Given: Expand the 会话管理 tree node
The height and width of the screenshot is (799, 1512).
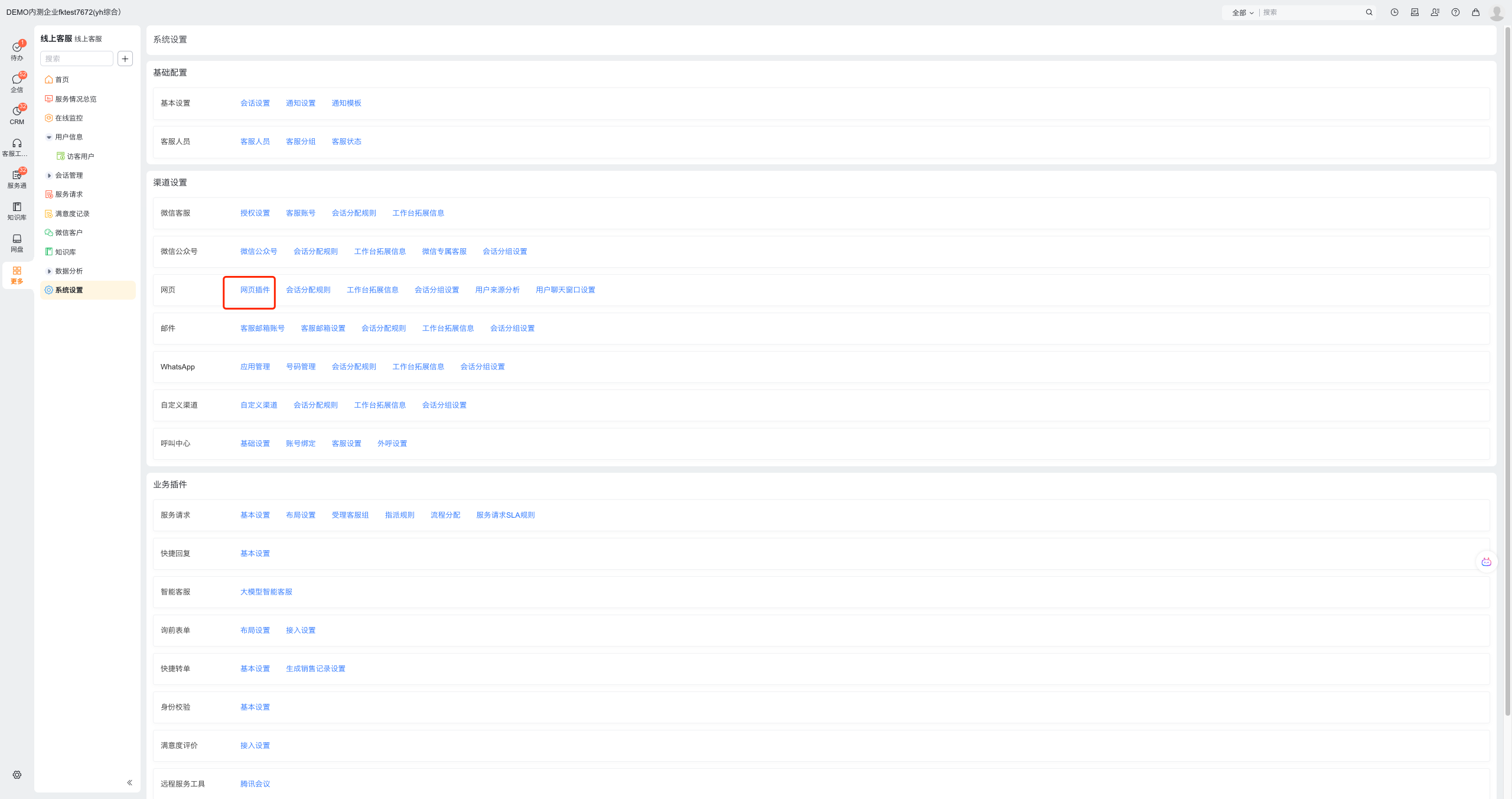Looking at the screenshot, I should point(49,176).
